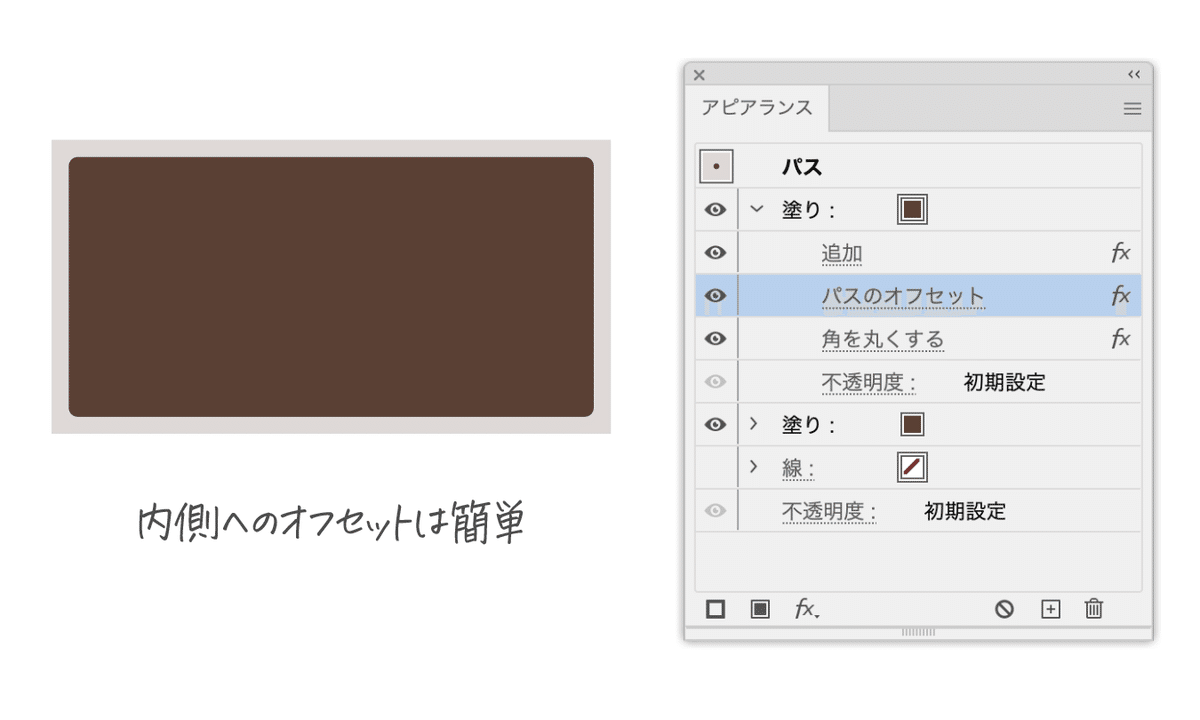
Task: Toggle visibility slot of 線 row
Action: (x=715, y=468)
